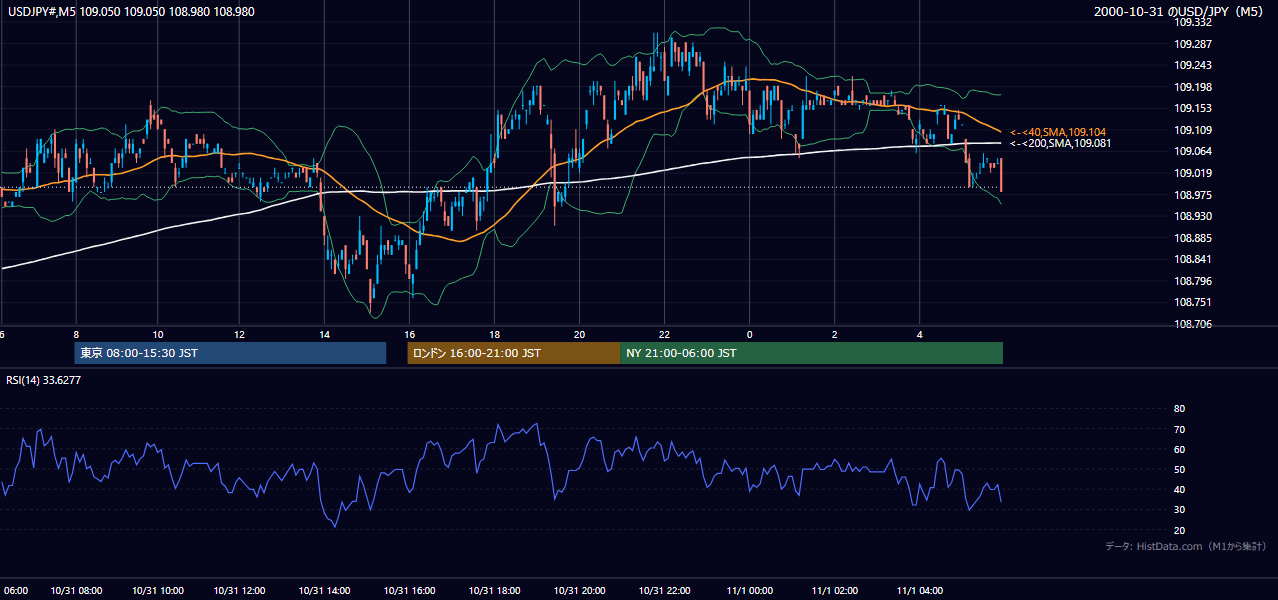
Task: Click price axis value 109.019
Action: coord(1193,173)
